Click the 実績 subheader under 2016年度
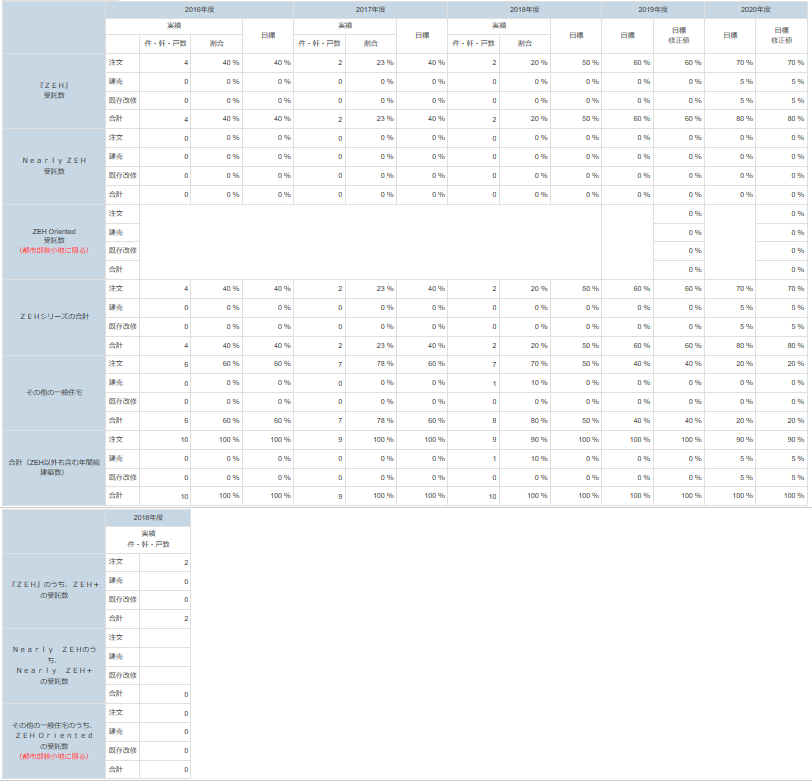The image size is (812, 781). point(174,26)
